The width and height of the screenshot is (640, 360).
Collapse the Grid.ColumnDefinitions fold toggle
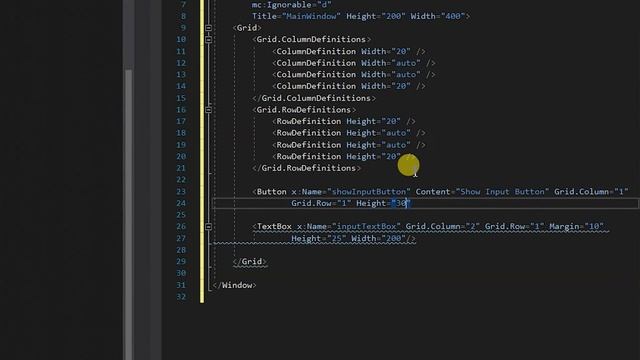(x=208, y=40)
